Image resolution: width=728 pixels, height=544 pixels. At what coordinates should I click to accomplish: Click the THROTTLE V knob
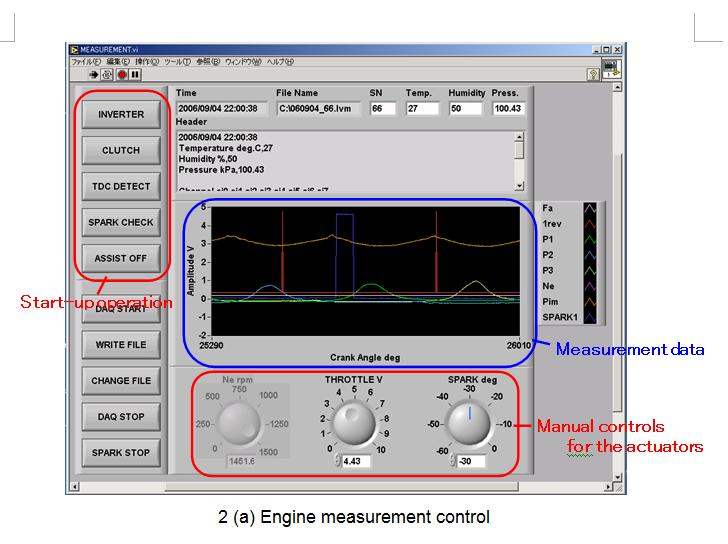point(354,423)
